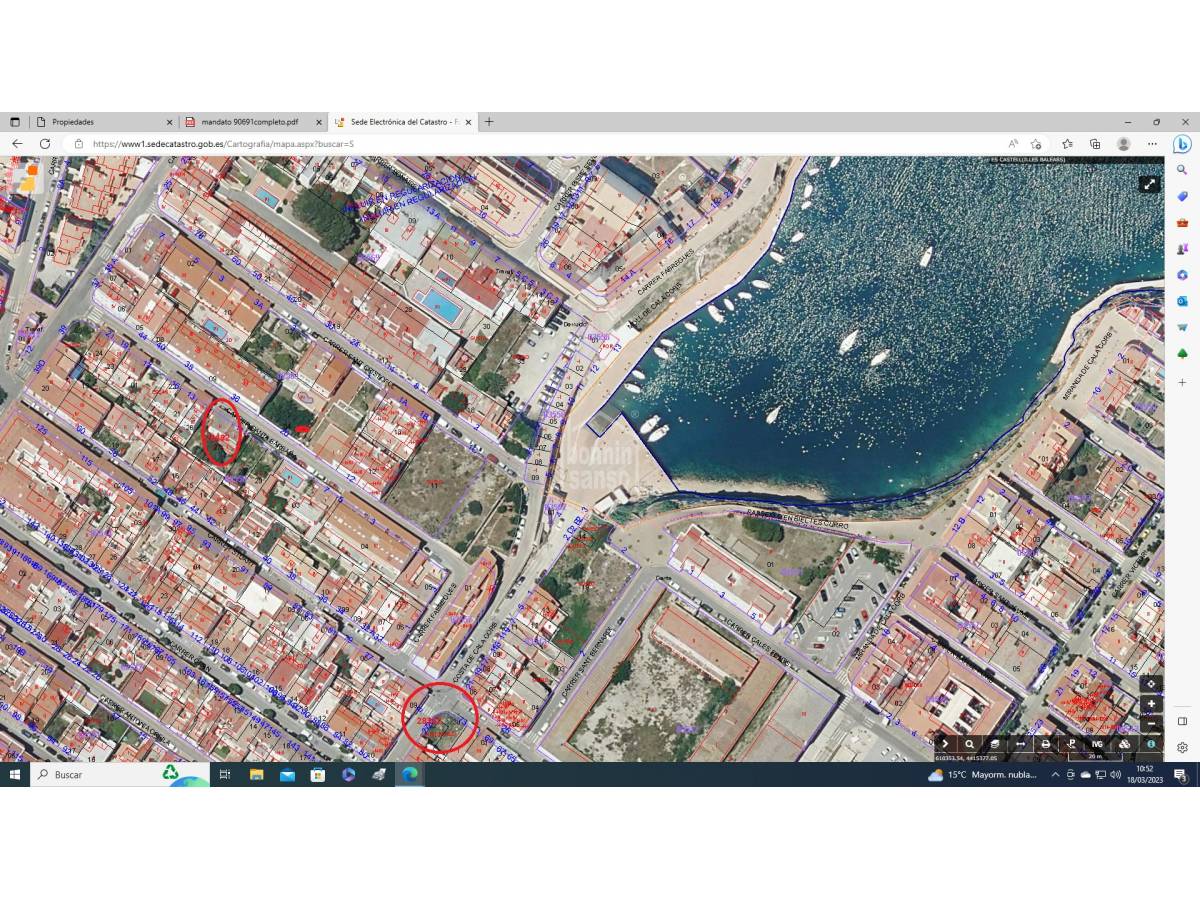Image resolution: width=1200 pixels, height=900 pixels.
Task: Open the sidebar Outlook icon
Action: [x=1182, y=300]
